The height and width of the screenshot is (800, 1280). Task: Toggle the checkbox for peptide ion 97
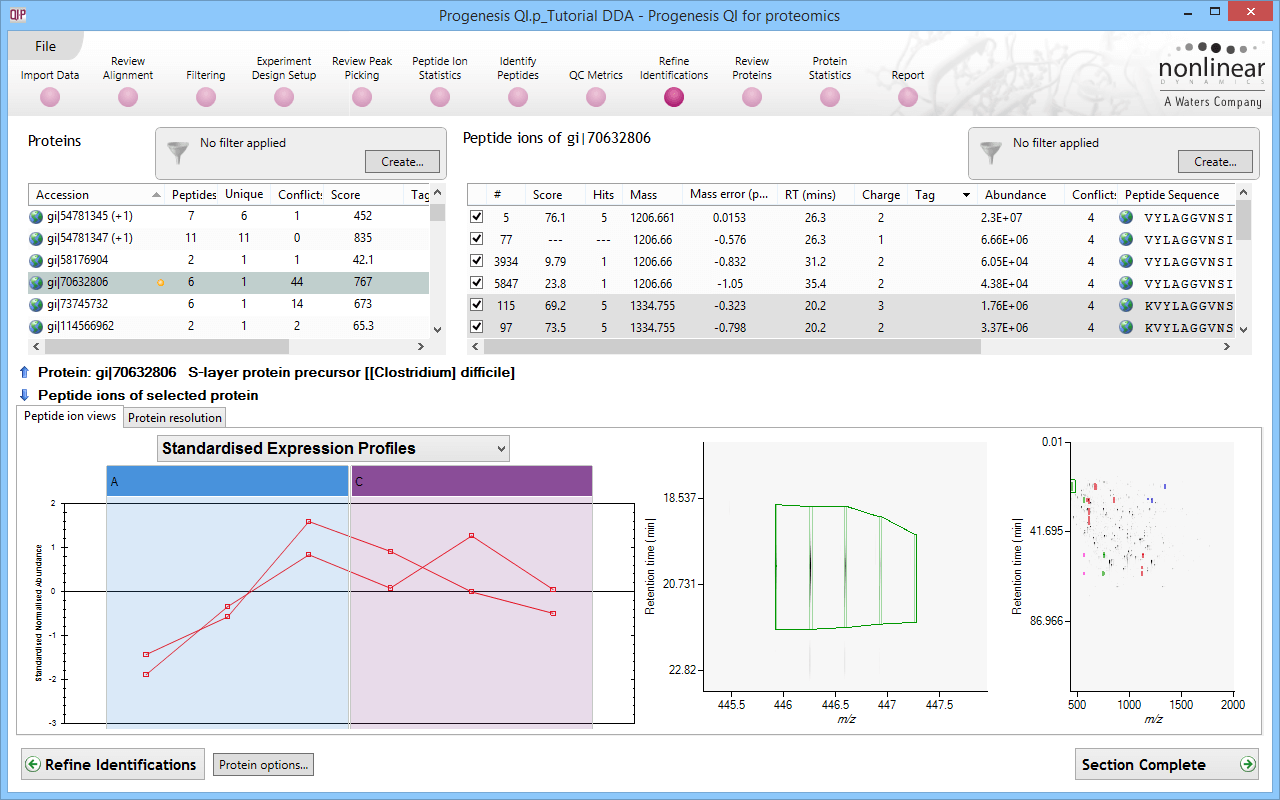coord(477,327)
